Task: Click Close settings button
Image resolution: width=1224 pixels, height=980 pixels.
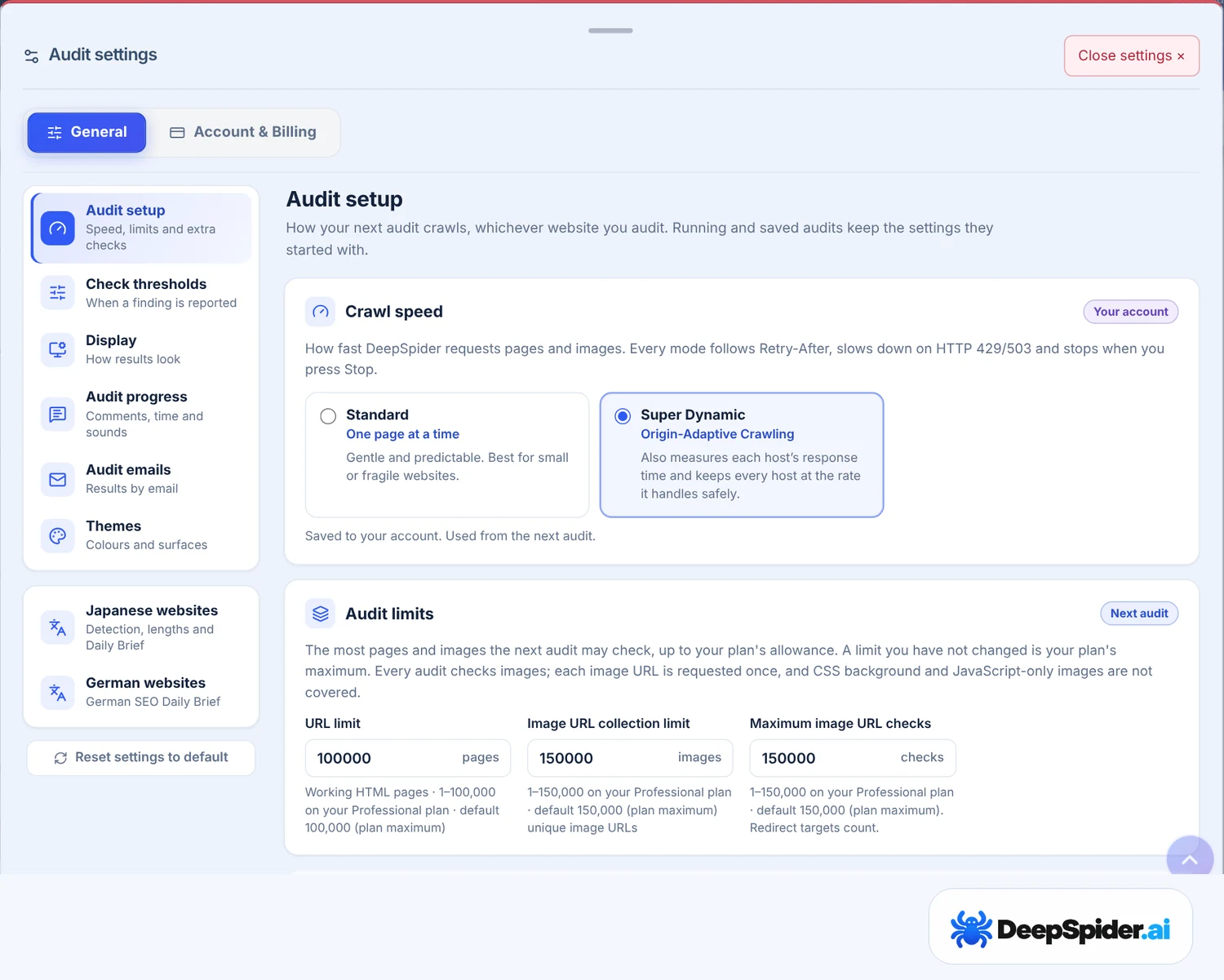Action: 1131,55
